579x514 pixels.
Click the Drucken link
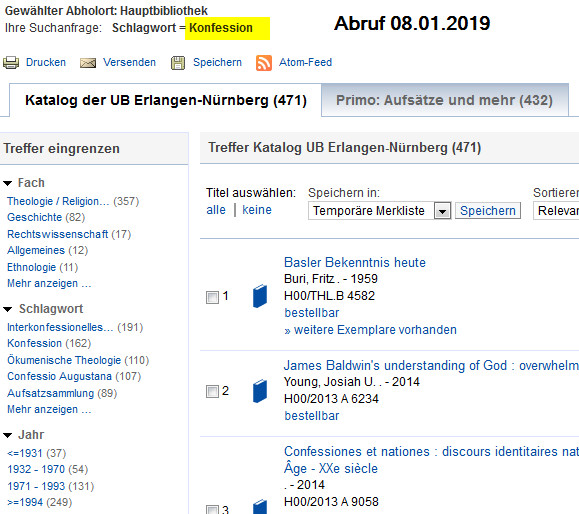point(46,62)
